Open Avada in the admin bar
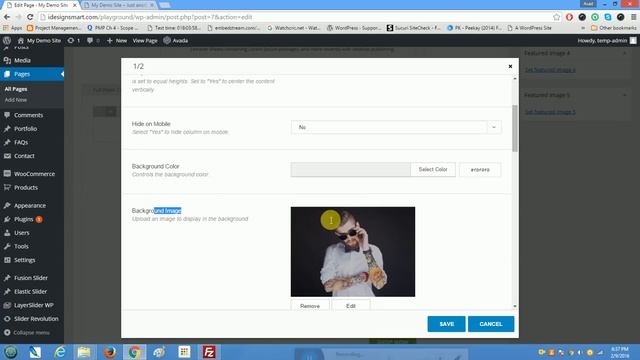Image resolution: width=640 pixels, height=360 pixels. [176, 40]
